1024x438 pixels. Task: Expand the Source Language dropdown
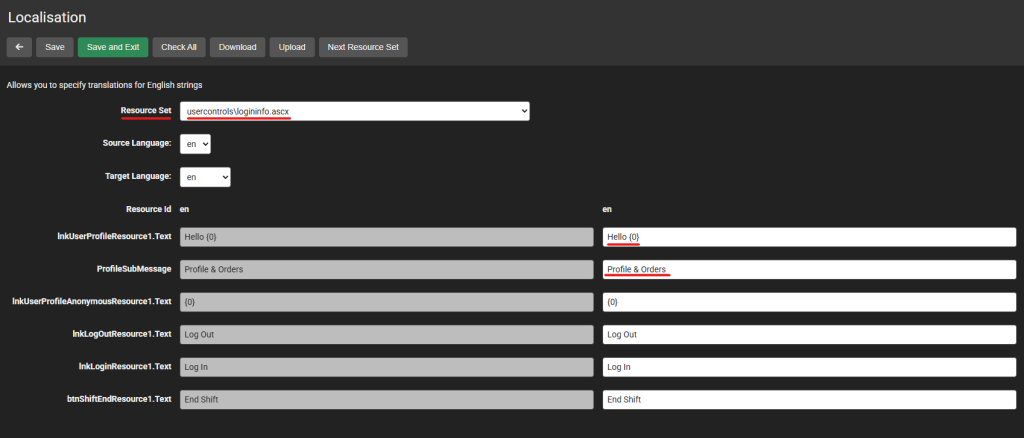click(195, 144)
